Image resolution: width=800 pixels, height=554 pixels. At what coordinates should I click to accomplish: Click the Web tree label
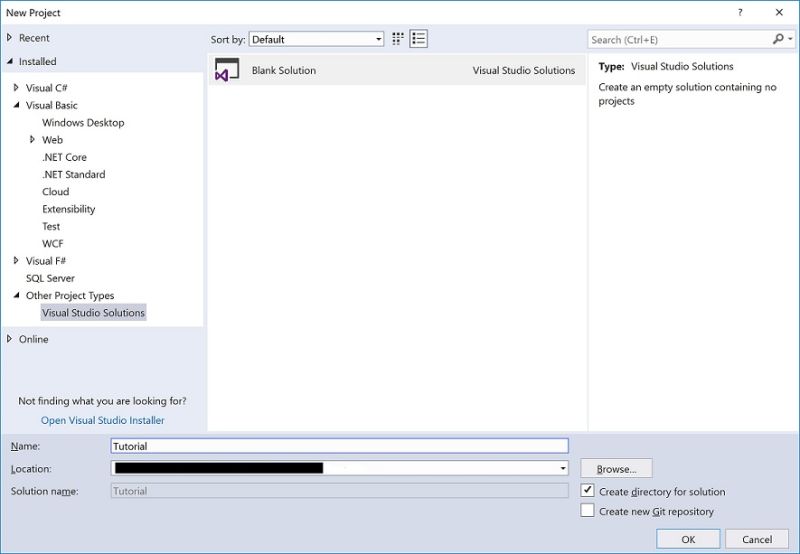52,140
